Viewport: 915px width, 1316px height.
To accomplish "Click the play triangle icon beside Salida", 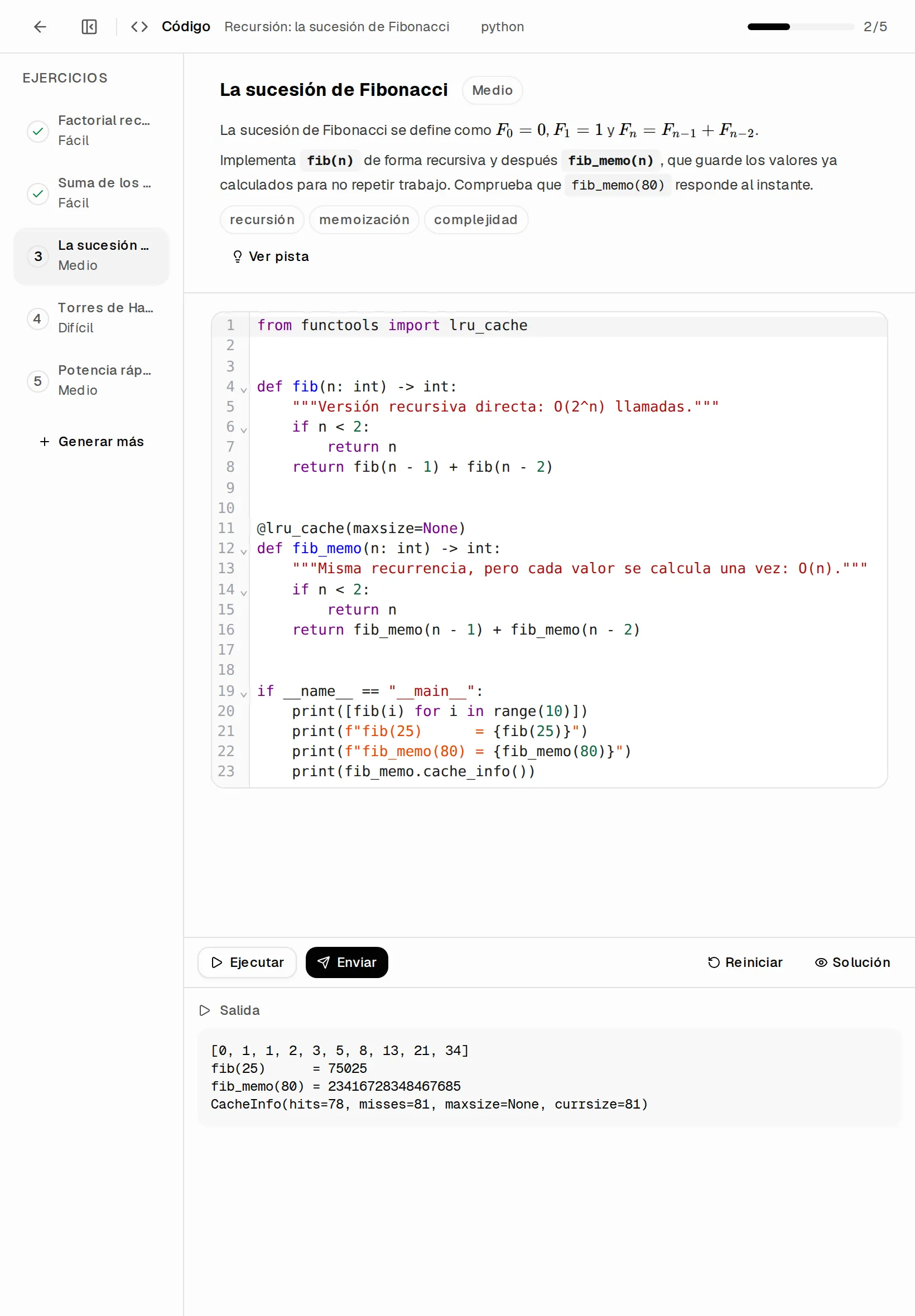I will [x=205, y=1010].
